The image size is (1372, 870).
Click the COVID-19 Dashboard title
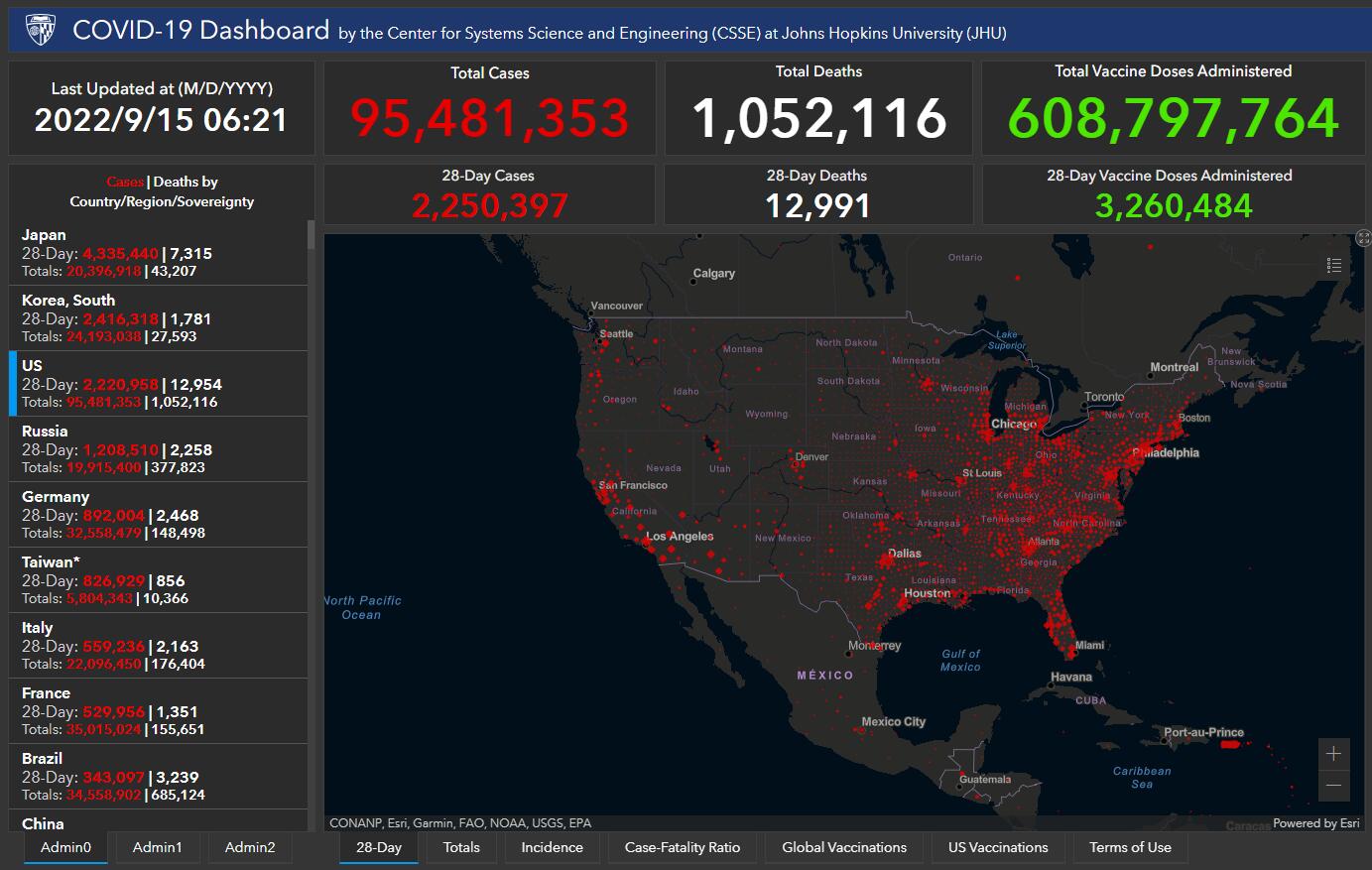[x=201, y=30]
